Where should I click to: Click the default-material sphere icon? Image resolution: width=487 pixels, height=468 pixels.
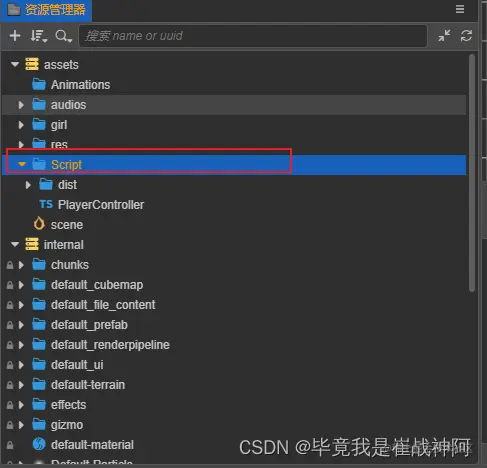pyautogui.click(x=39, y=444)
